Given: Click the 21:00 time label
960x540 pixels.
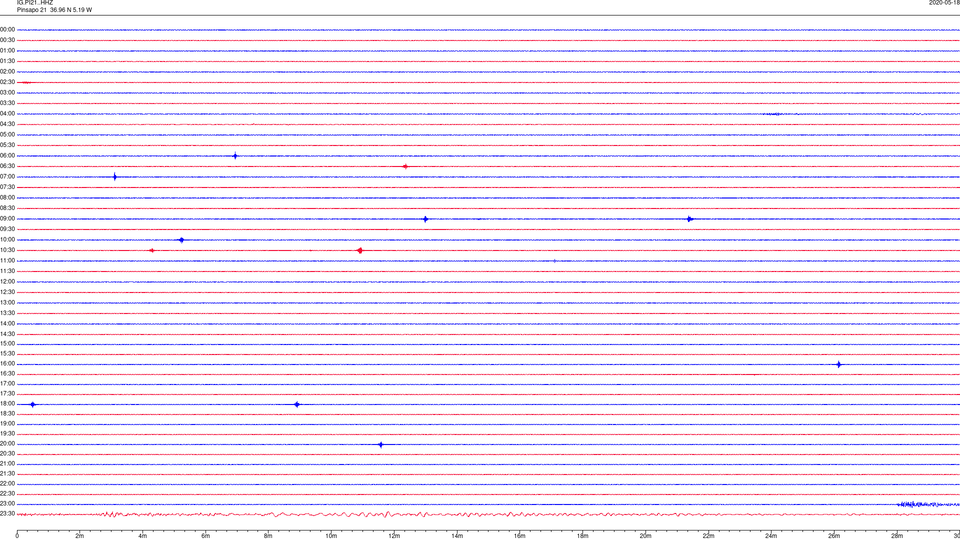Looking at the screenshot, I should coord(7,463).
